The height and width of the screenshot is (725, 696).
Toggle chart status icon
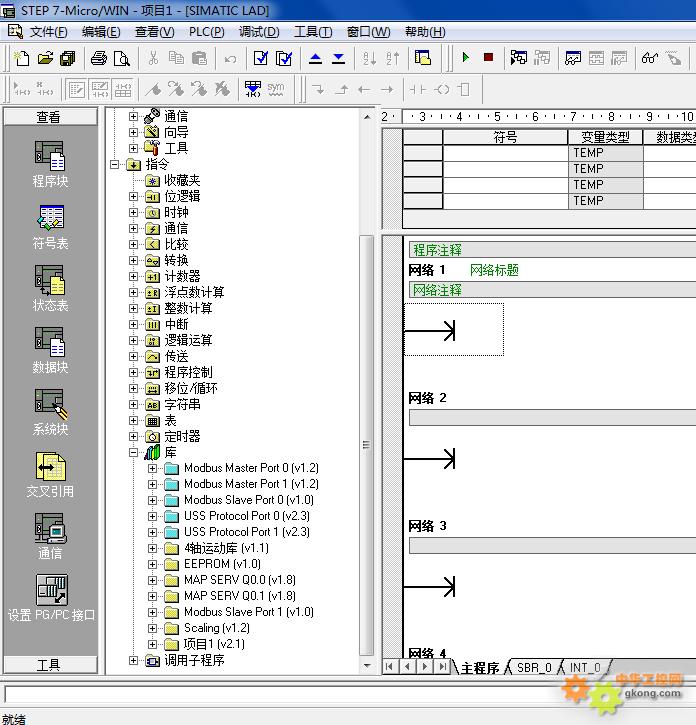point(573,58)
